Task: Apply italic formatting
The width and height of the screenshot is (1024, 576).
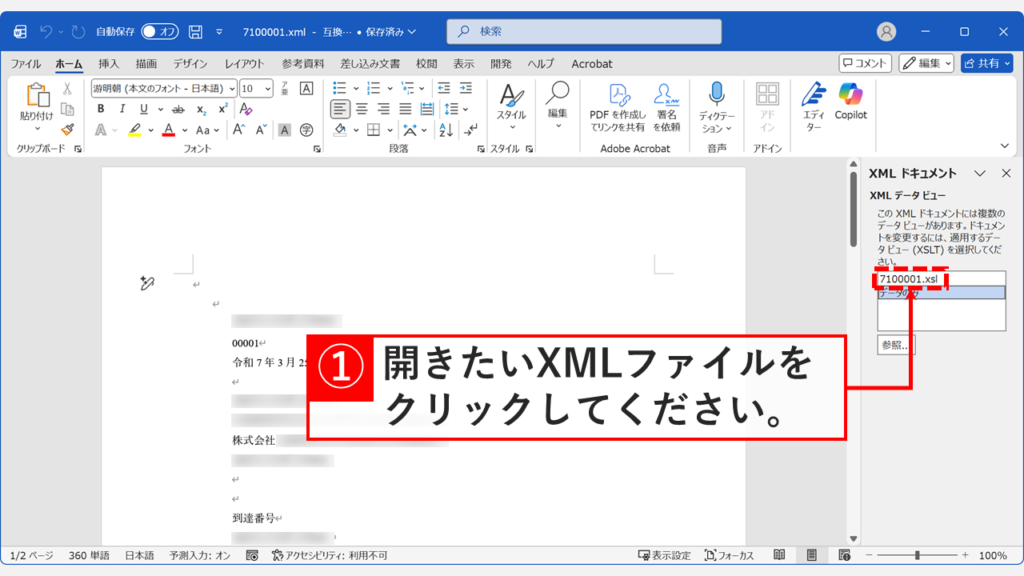Action: [122, 108]
